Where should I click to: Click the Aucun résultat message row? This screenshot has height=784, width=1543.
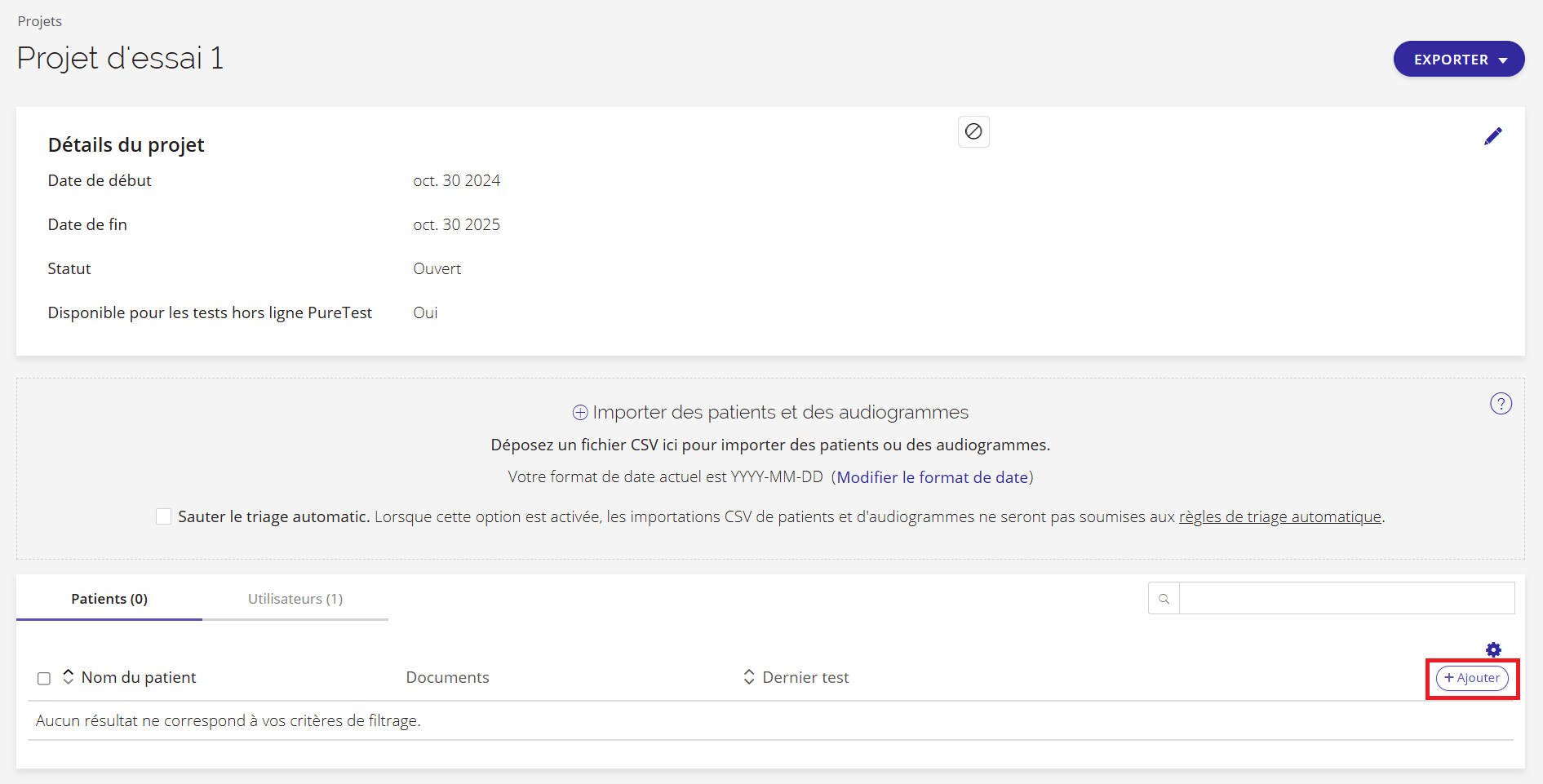point(770,721)
